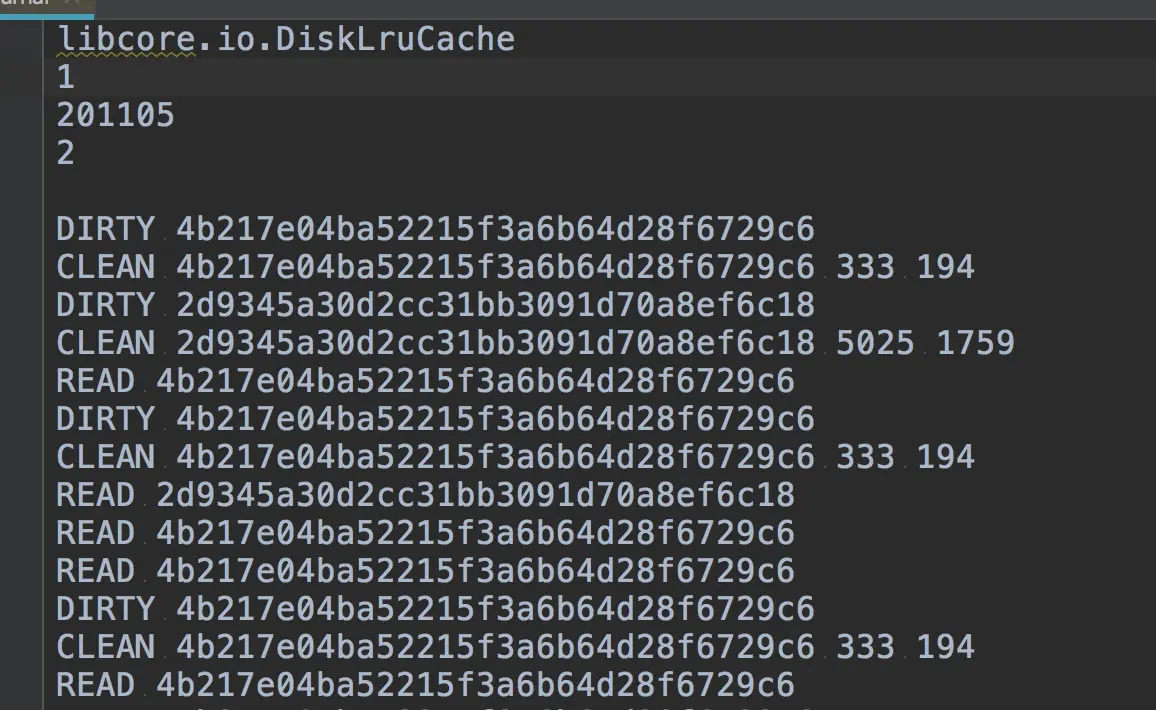
Task: Click the 5025 size value
Action: (874, 343)
